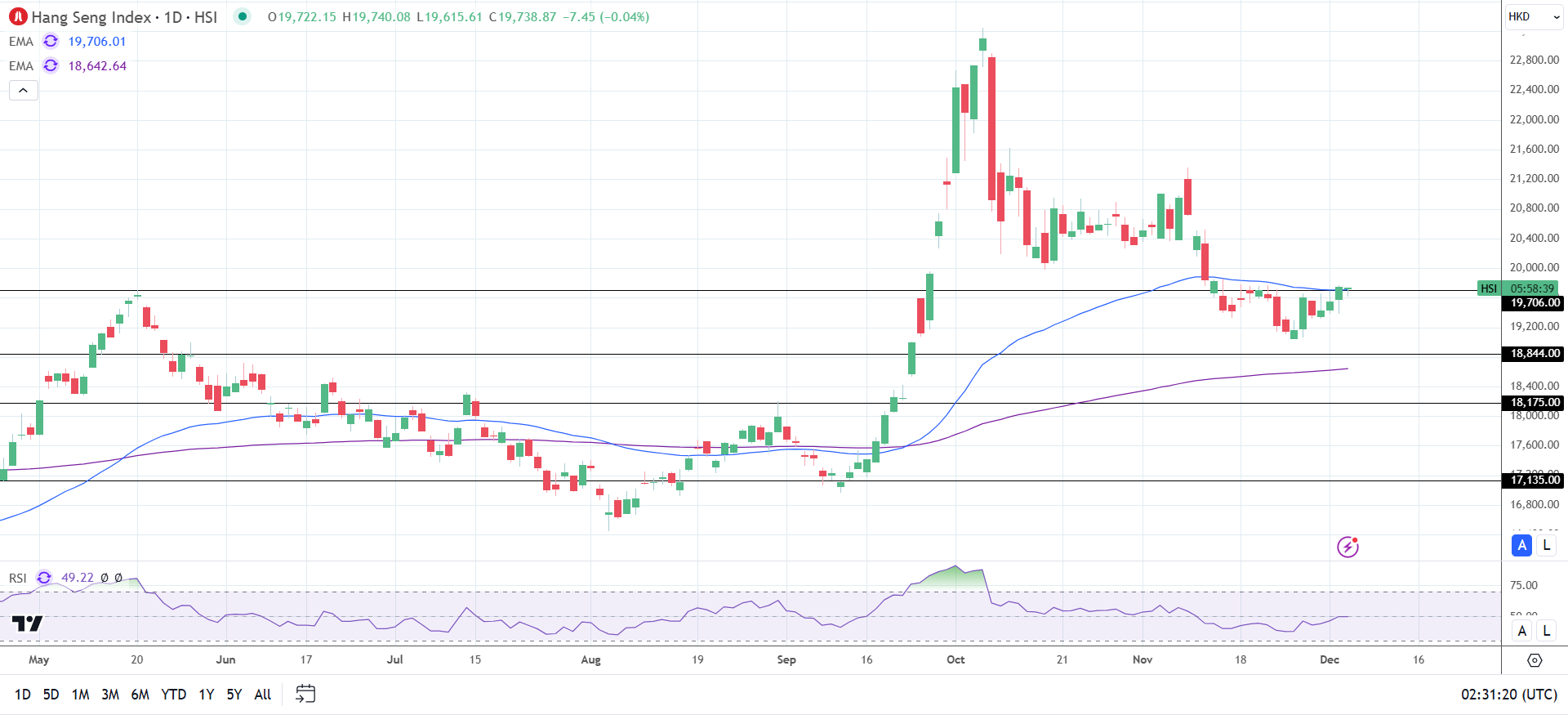The image size is (1568, 715).
Task: Select the 1D time range
Action: point(23,695)
